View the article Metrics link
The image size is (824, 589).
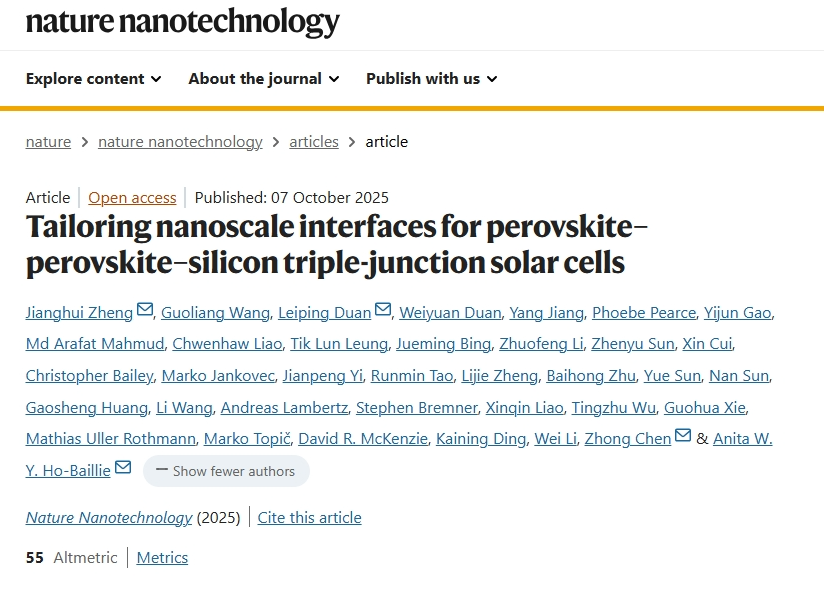pos(162,558)
